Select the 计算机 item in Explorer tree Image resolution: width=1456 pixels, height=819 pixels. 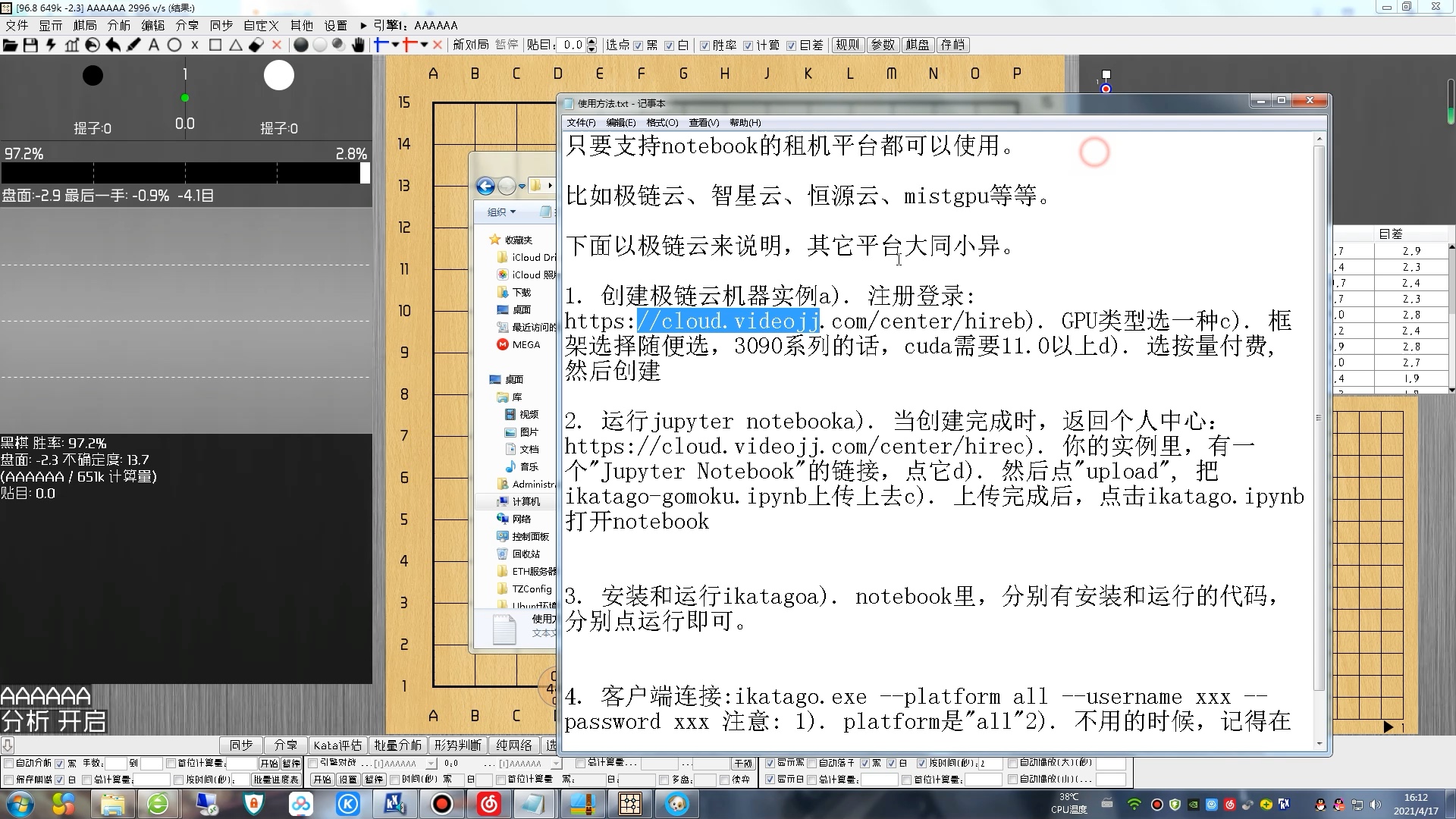coord(526,502)
